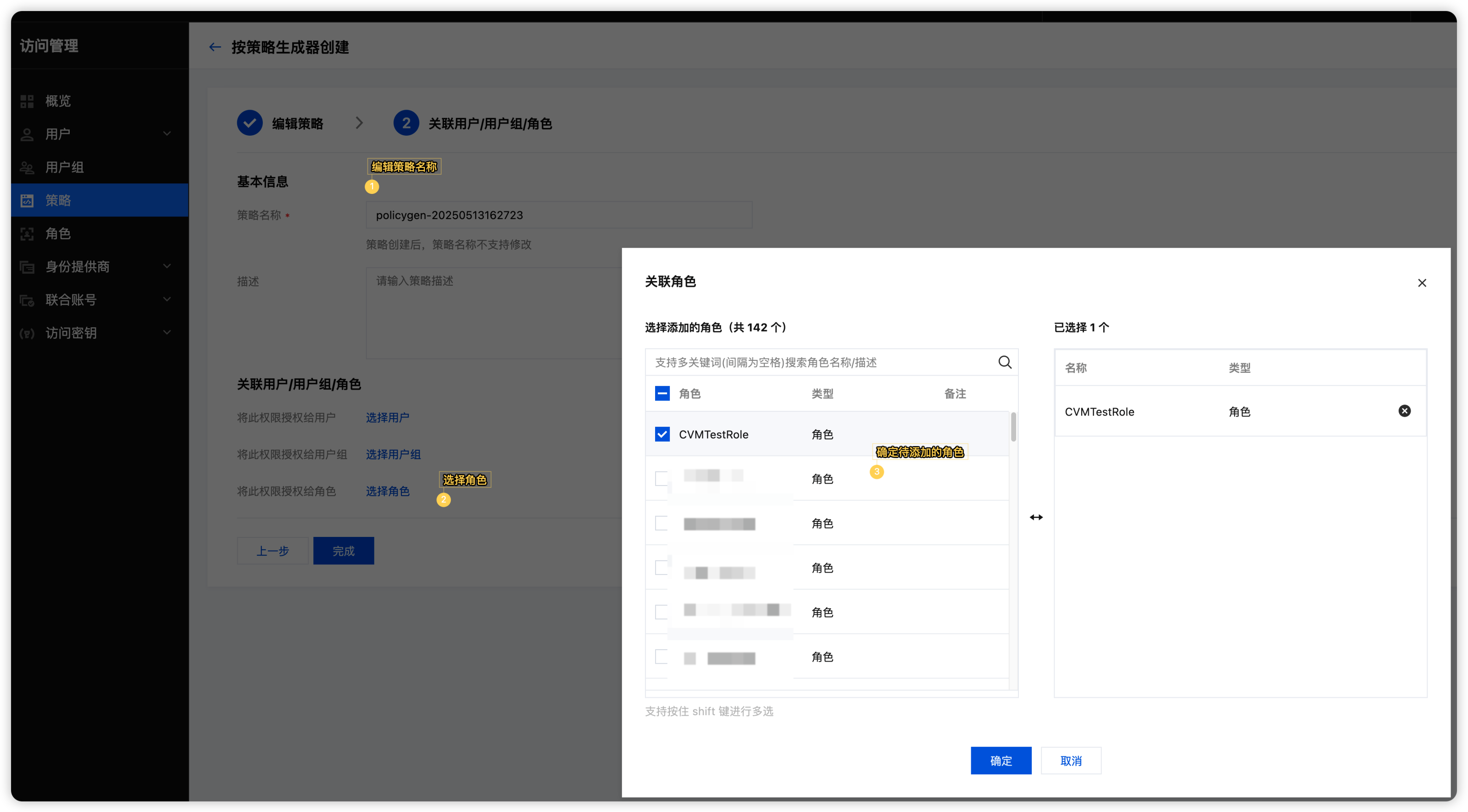
Task: Close the 关联角色 dialog with X
Action: click(1422, 283)
